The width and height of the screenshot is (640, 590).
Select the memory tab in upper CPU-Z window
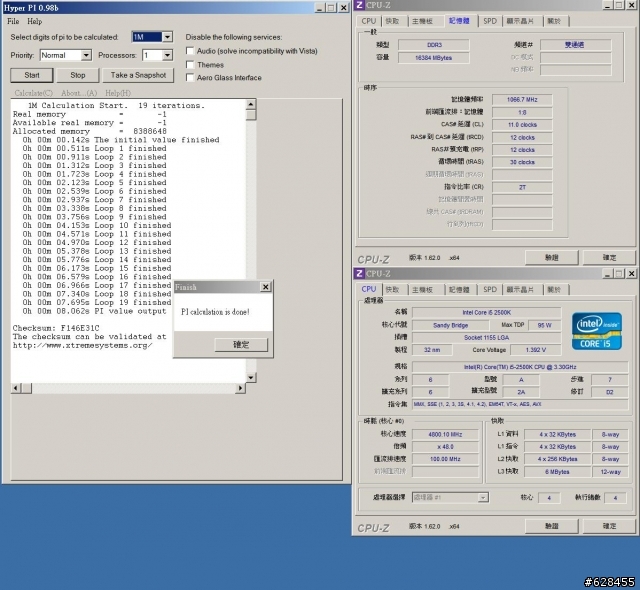pos(460,20)
